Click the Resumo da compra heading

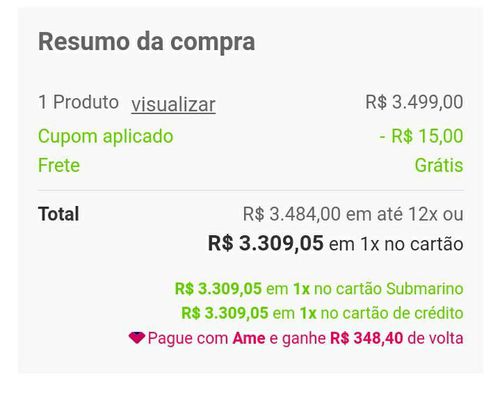pos(147,42)
